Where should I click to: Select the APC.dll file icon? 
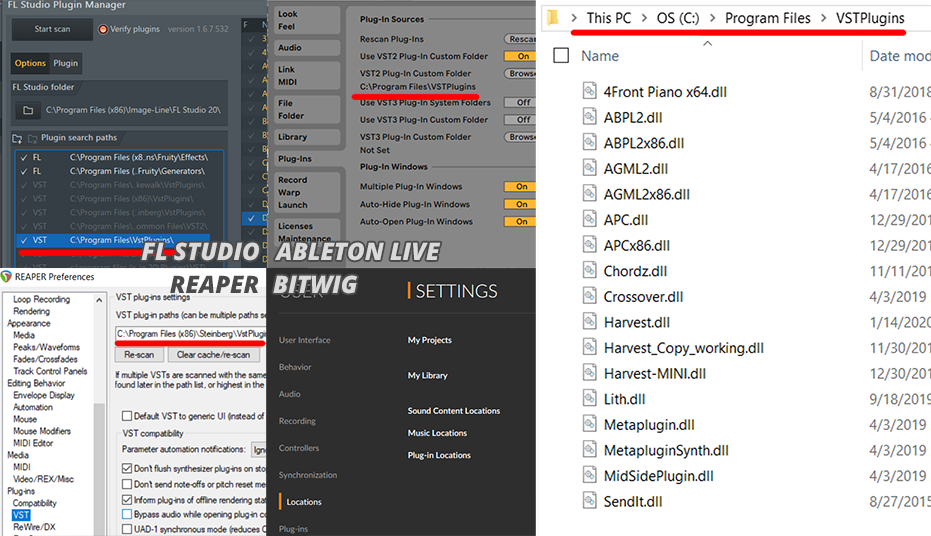[589, 219]
